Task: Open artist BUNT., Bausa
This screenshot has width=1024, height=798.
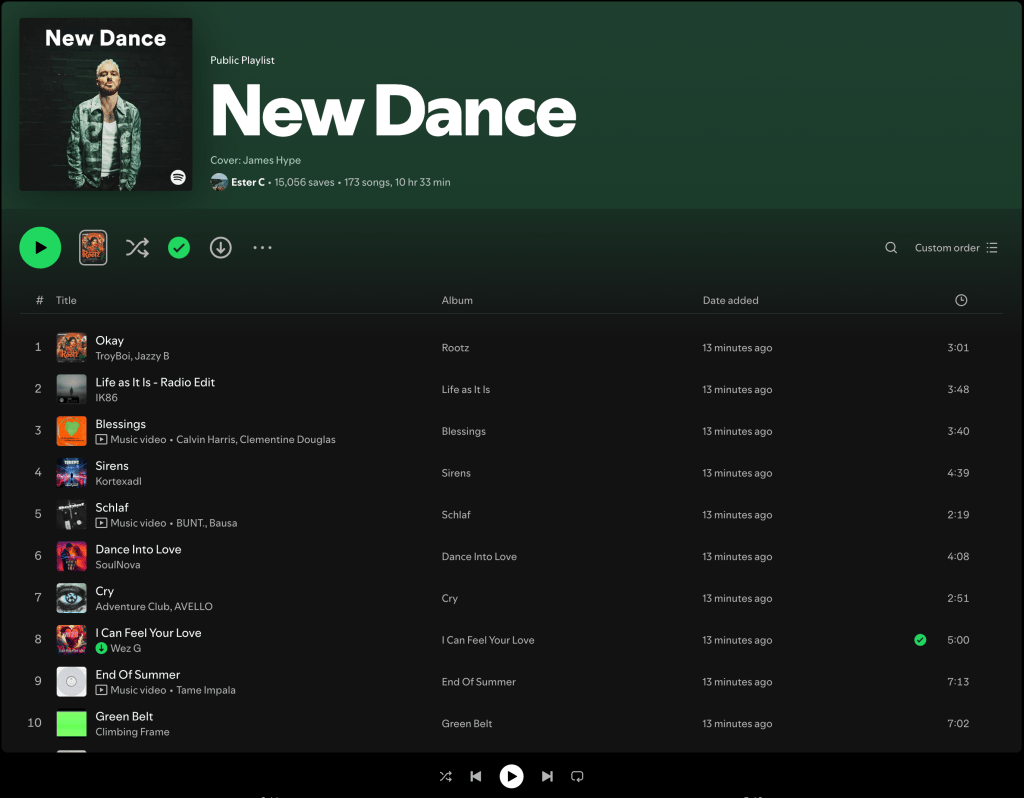Action: coord(206,523)
